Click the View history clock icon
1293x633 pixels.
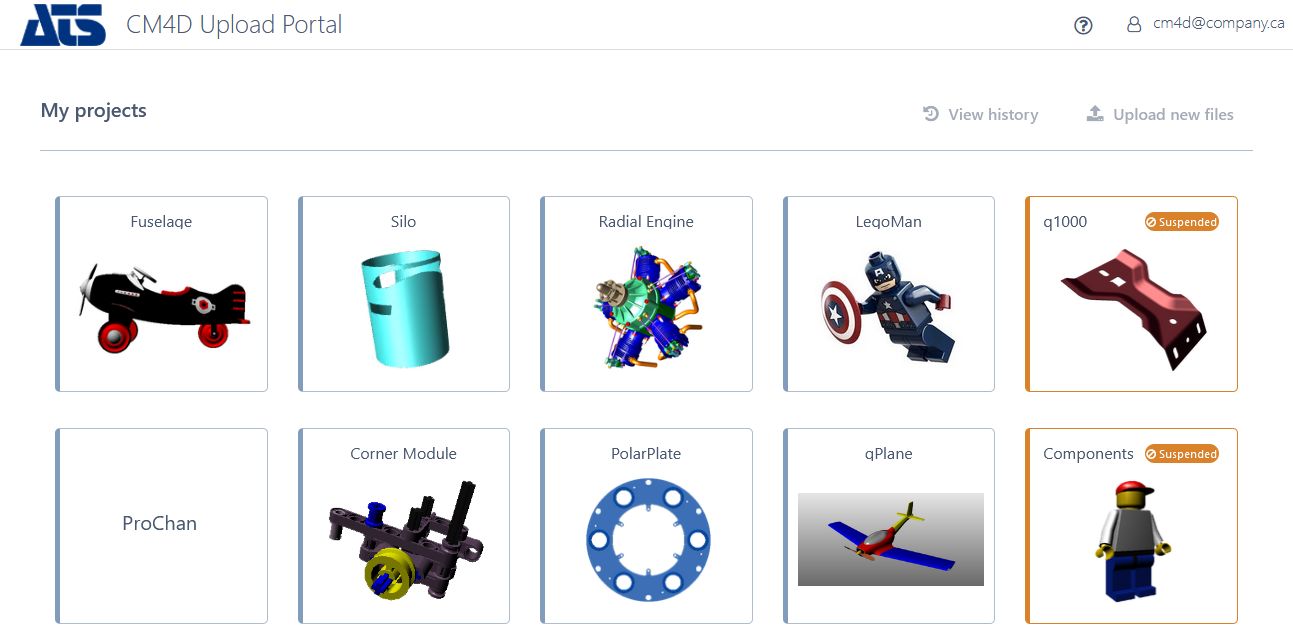pyautogui.click(x=931, y=114)
